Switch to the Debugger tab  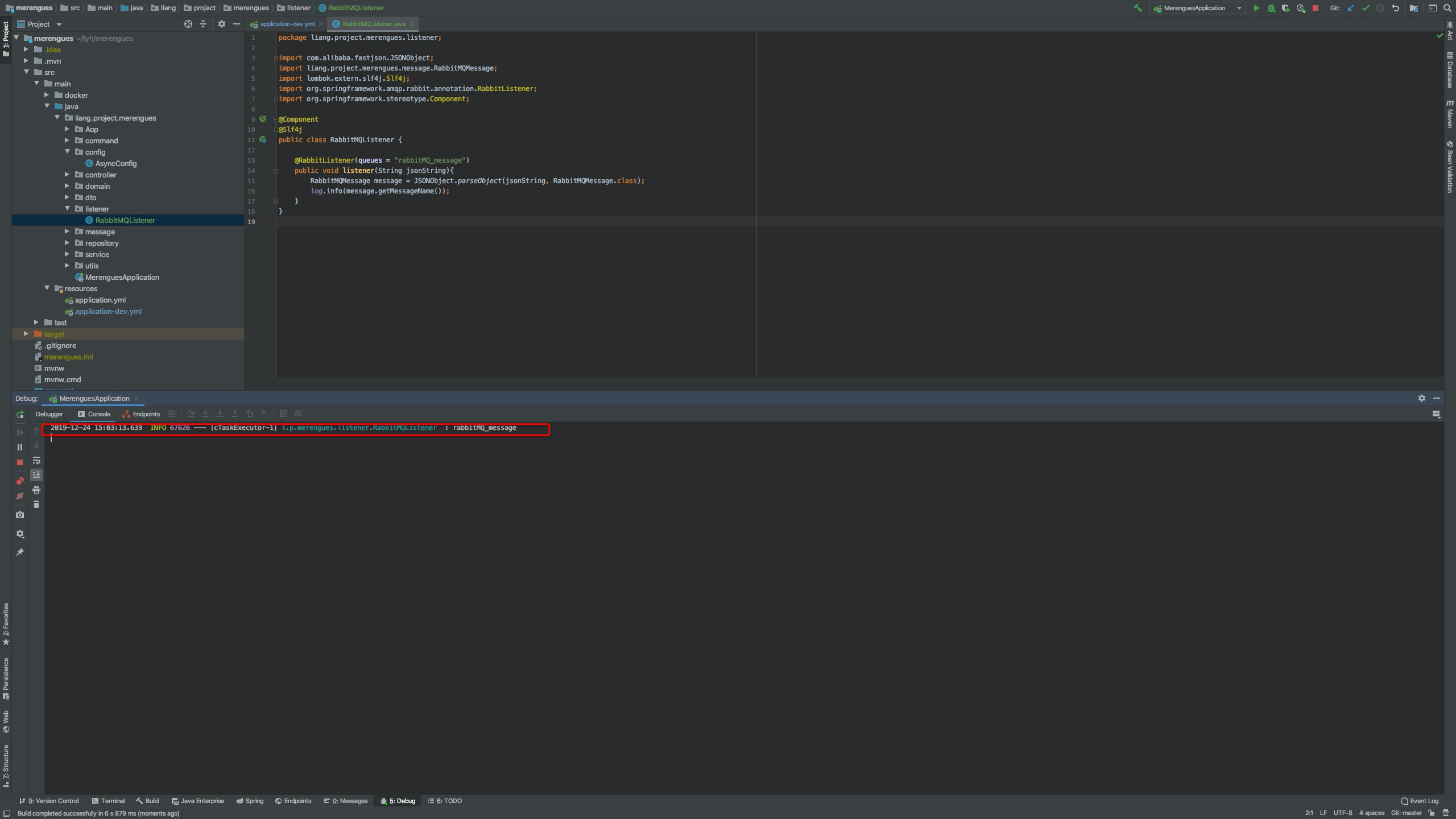pyautogui.click(x=49, y=414)
